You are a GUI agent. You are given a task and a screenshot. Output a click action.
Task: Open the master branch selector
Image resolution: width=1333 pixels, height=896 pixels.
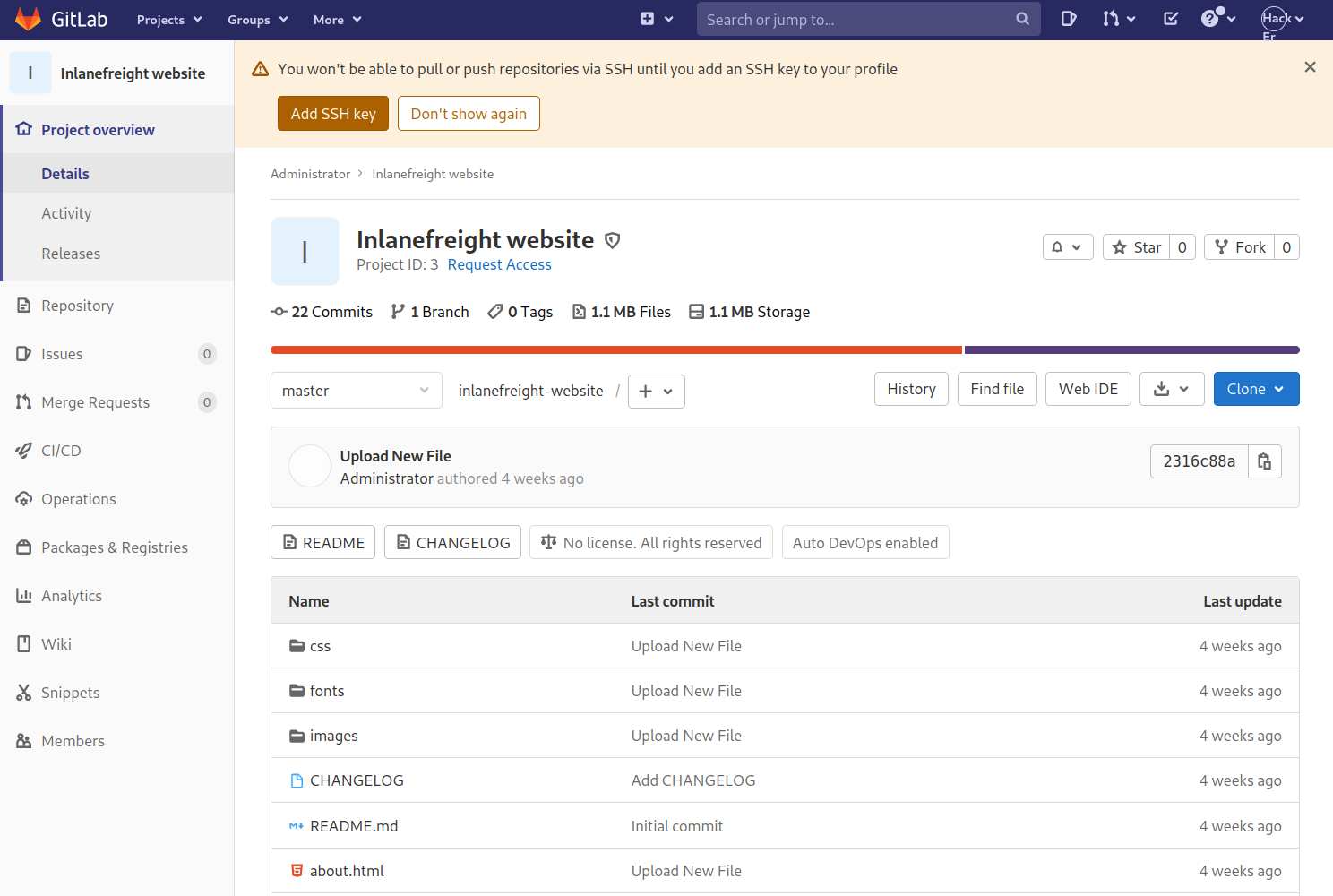click(356, 391)
